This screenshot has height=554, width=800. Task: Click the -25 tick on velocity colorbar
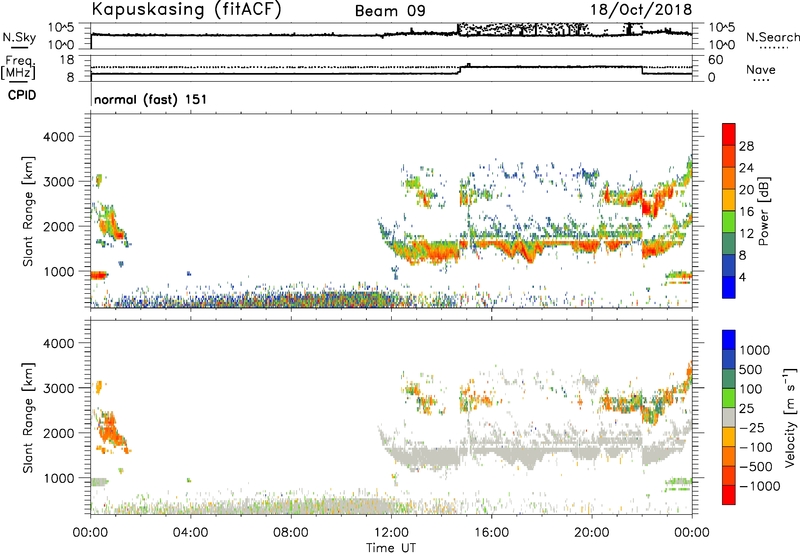(x=752, y=427)
